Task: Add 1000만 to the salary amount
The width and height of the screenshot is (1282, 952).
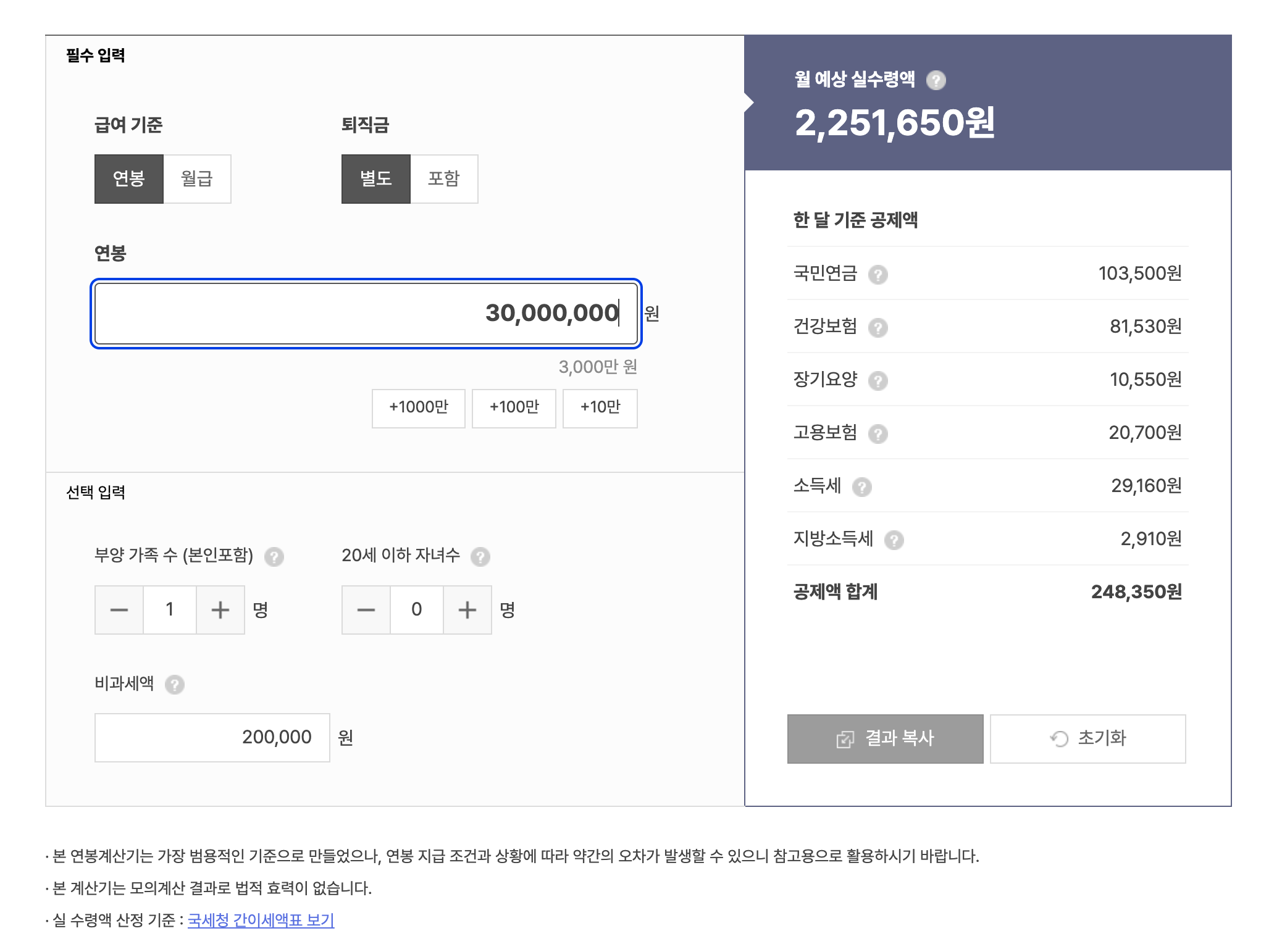Action: tap(417, 408)
